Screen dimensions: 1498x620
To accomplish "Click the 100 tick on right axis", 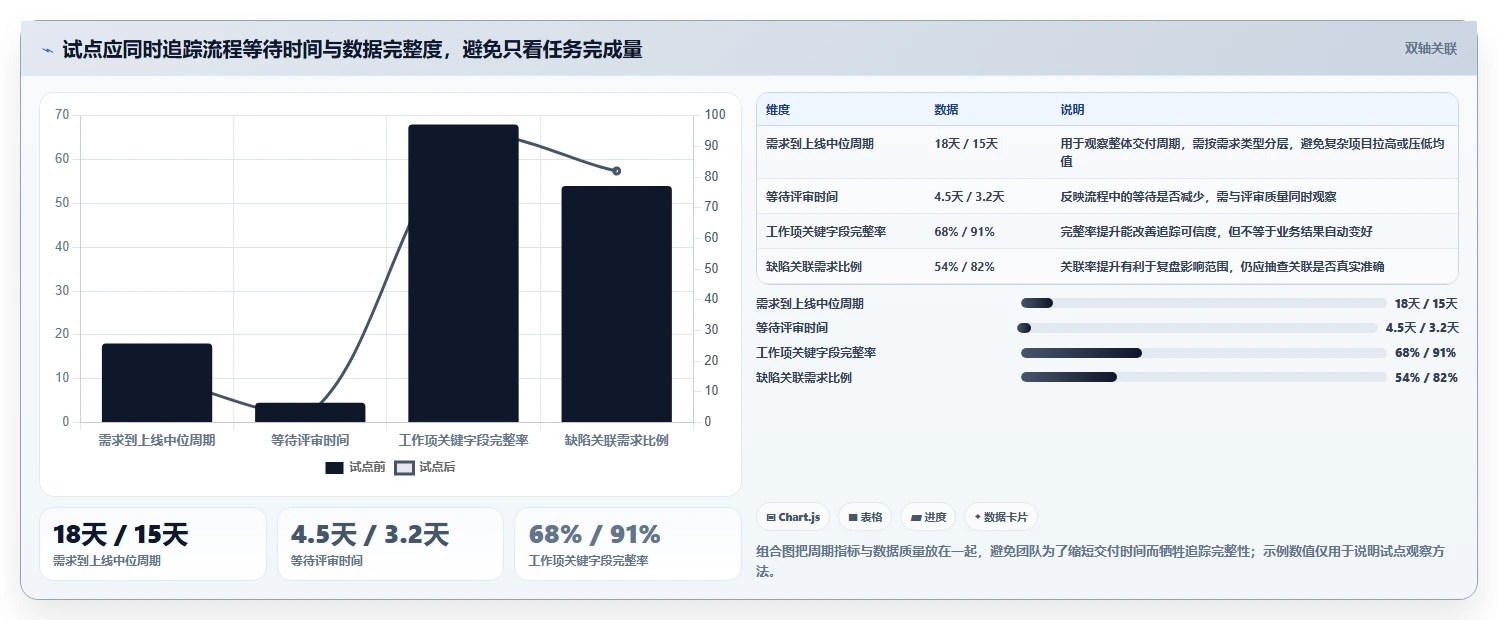I will click(714, 115).
